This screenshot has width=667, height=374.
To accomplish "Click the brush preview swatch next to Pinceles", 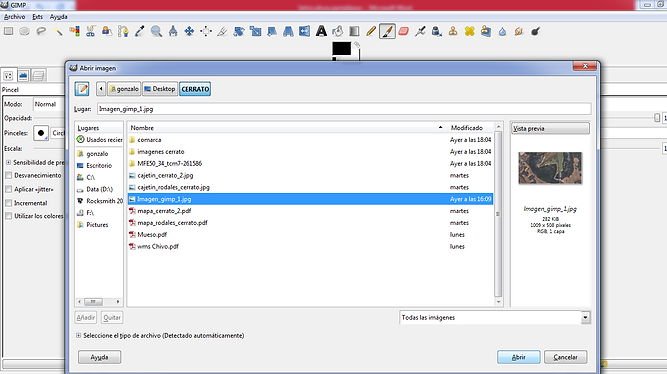I will (x=41, y=133).
